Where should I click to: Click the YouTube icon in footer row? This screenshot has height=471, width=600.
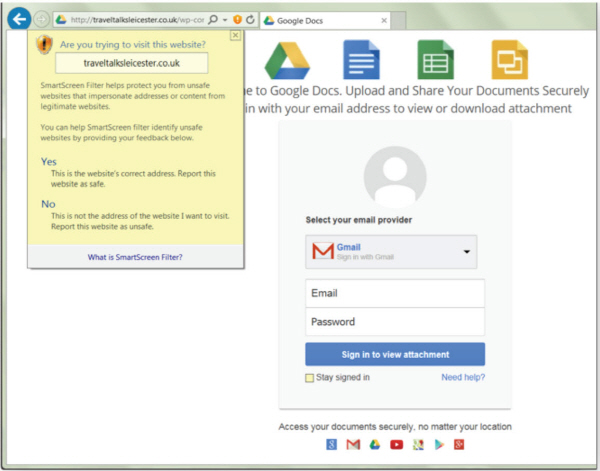click(396, 444)
